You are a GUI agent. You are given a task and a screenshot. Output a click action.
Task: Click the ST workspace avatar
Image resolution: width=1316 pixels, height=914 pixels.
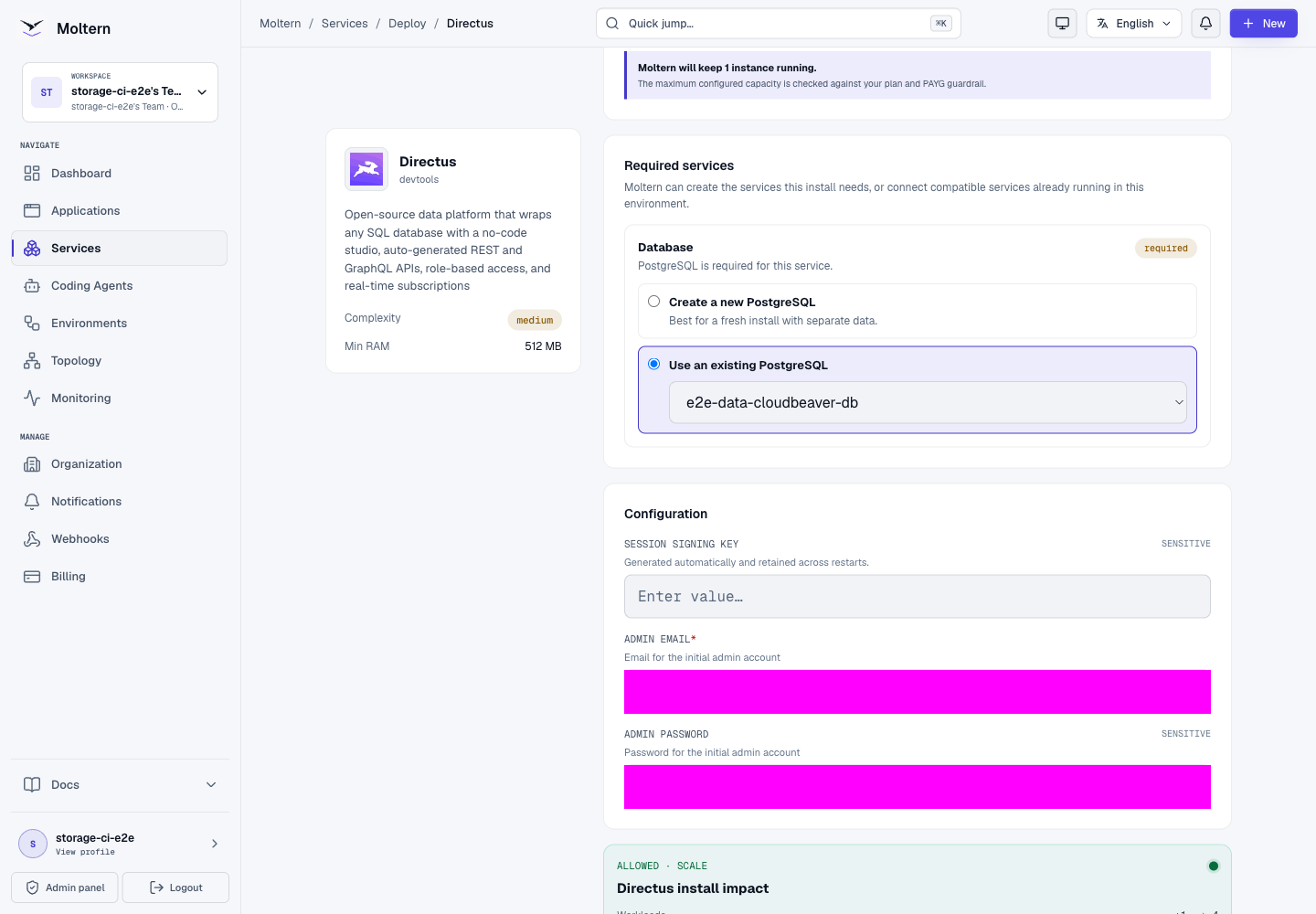click(x=47, y=92)
